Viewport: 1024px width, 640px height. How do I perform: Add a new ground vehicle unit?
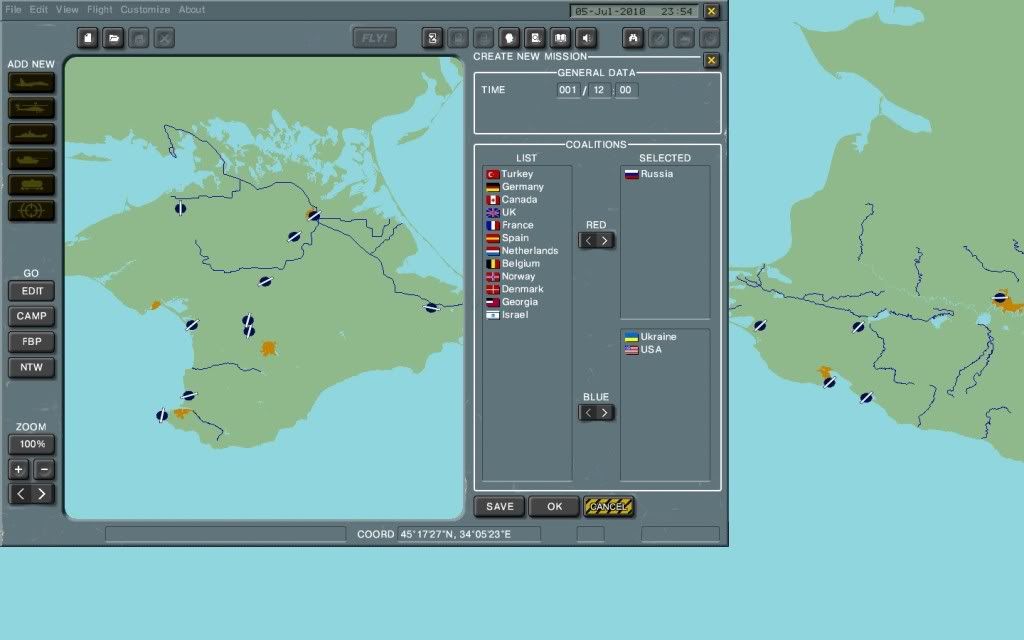[30, 159]
